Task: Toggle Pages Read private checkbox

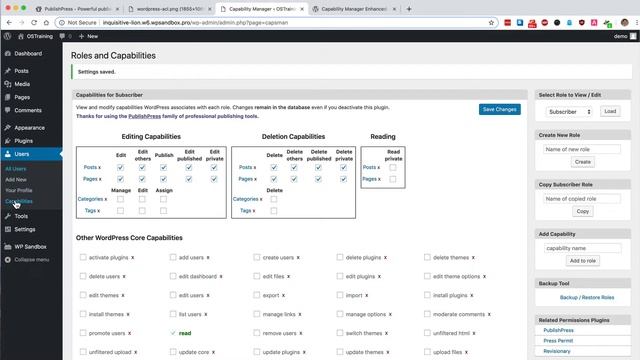Action: click(393, 179)
